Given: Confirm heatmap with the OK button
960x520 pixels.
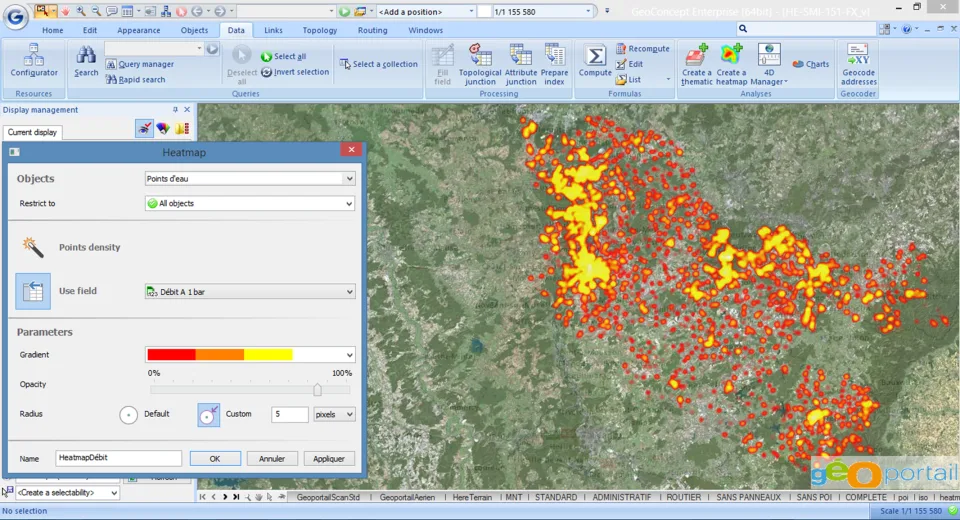Looking at the screenshot, I should 215,459.
